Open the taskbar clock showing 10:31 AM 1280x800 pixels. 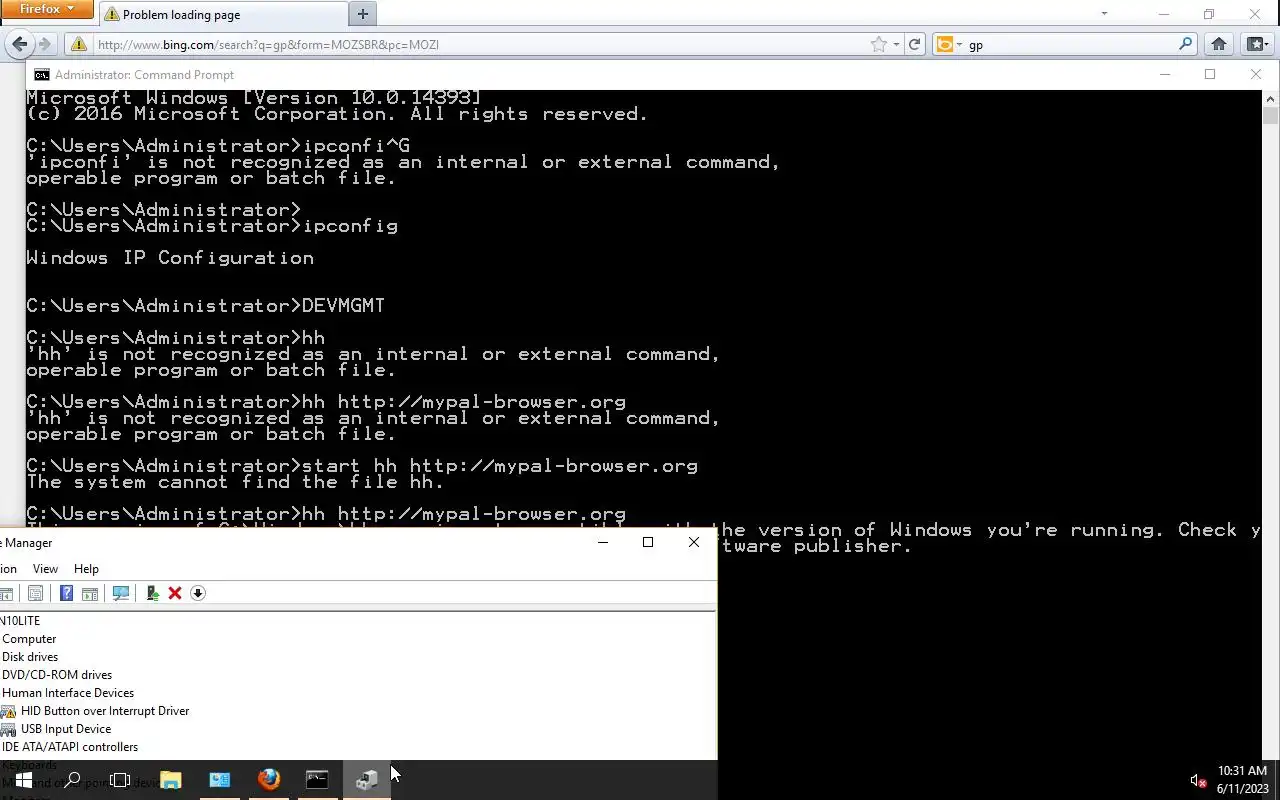pos(1242,780)
